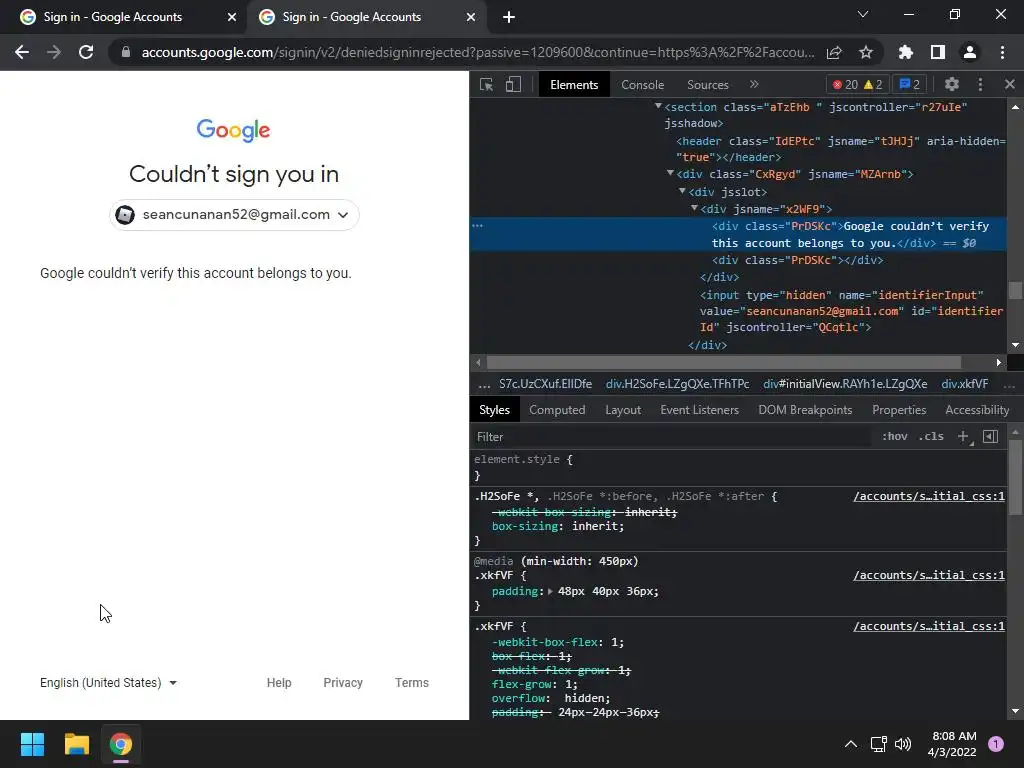Select the Styles tab
This screenshot has height=768, width=1024.
point(494,410)
